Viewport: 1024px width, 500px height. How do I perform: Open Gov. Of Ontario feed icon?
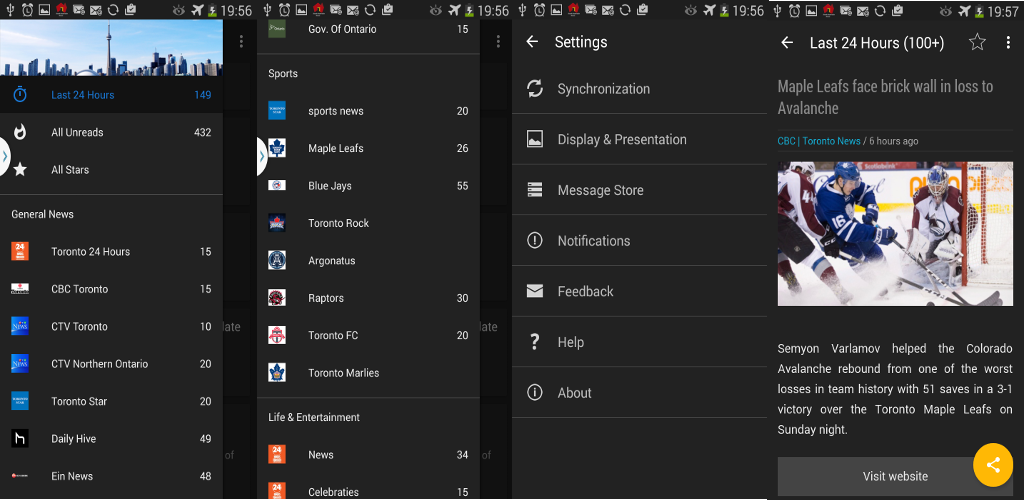point(277,29)
